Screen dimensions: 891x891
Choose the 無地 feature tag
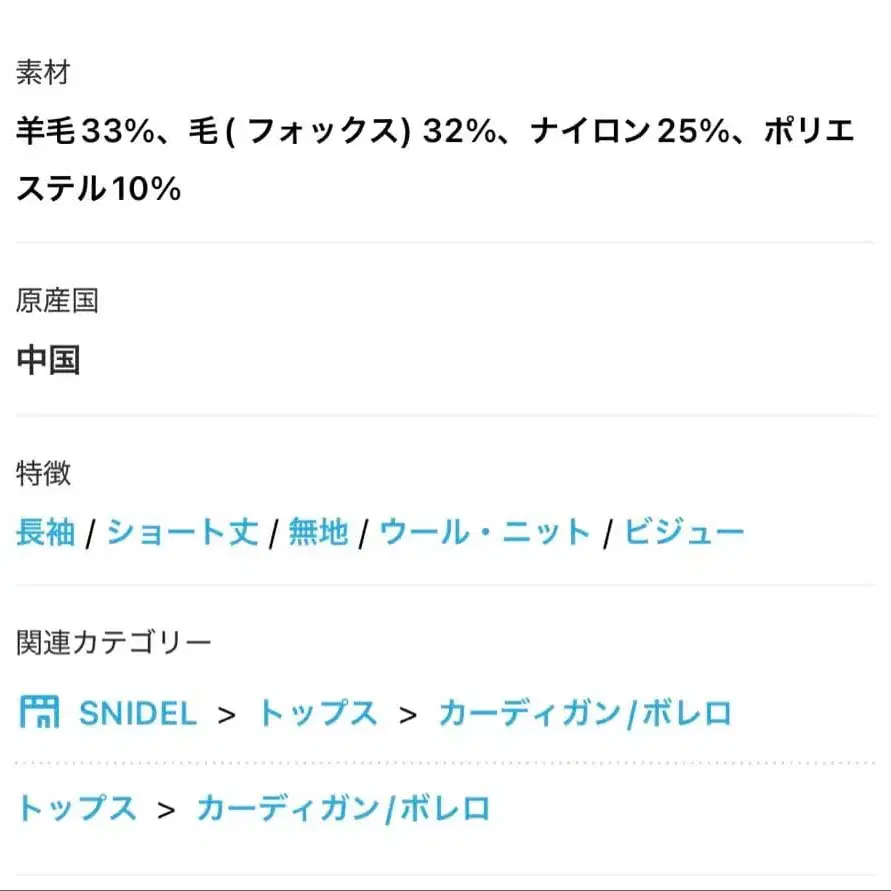point(318,532)
